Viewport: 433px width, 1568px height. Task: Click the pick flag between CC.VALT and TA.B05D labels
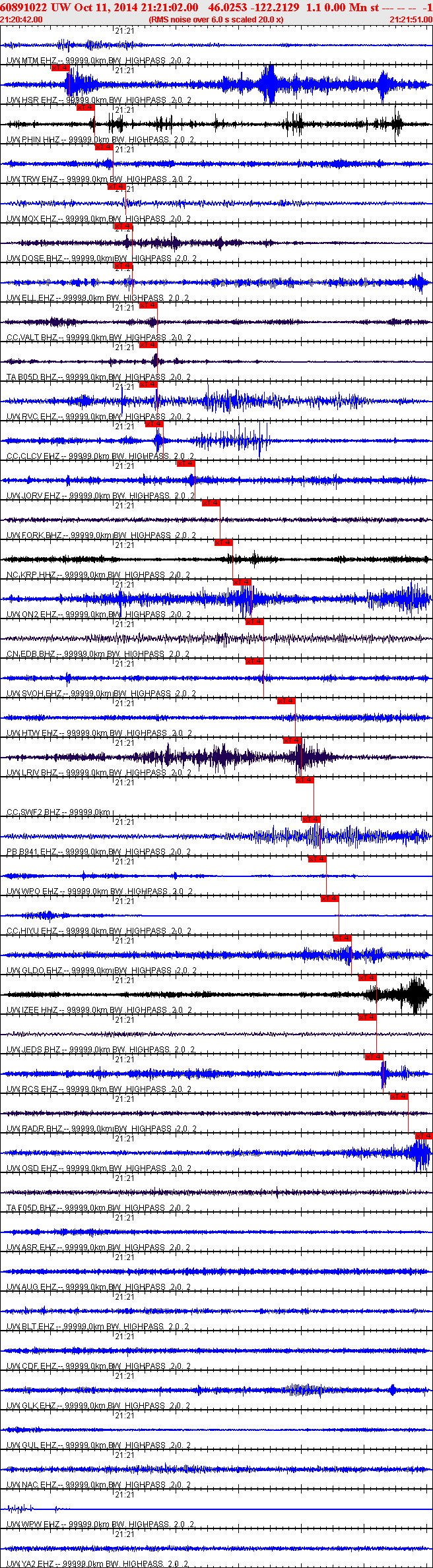pos(149,345)
